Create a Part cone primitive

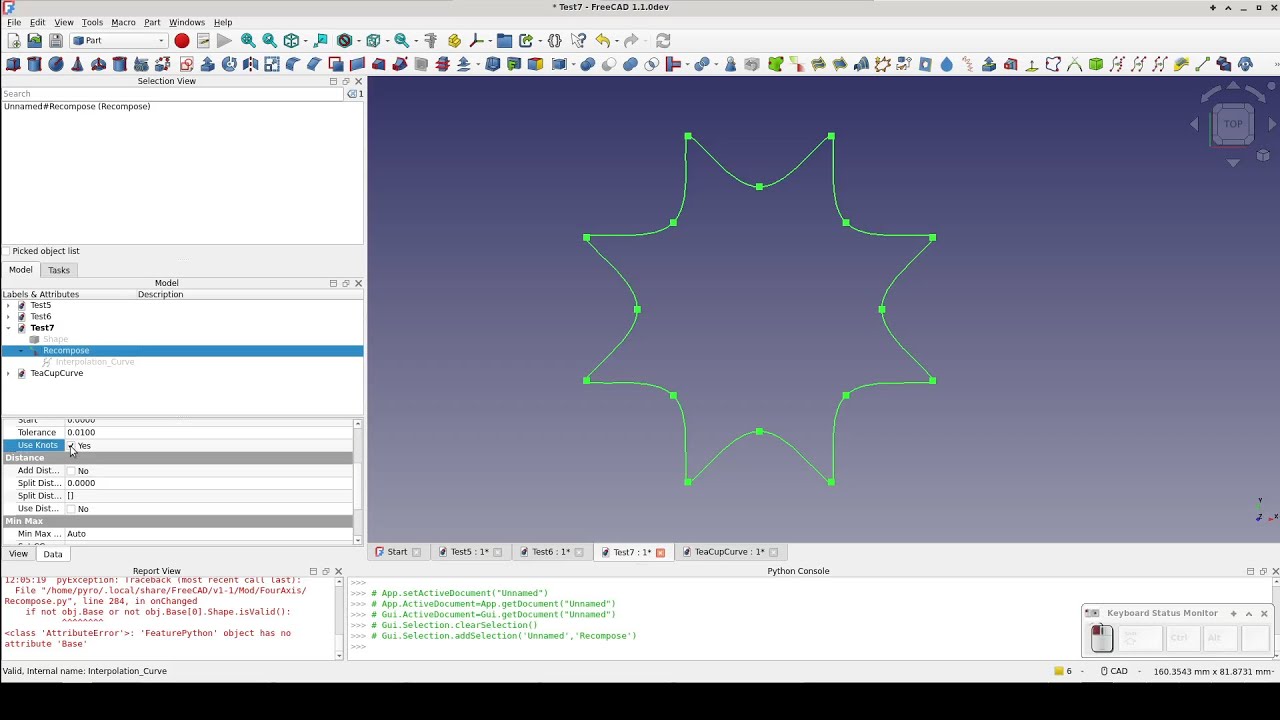tap(77, 65)
